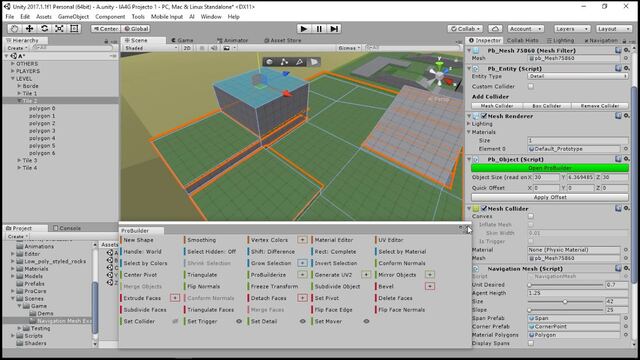Select the Rect transform tool
This screenshot has width=640, height=360.
(74, 29)
